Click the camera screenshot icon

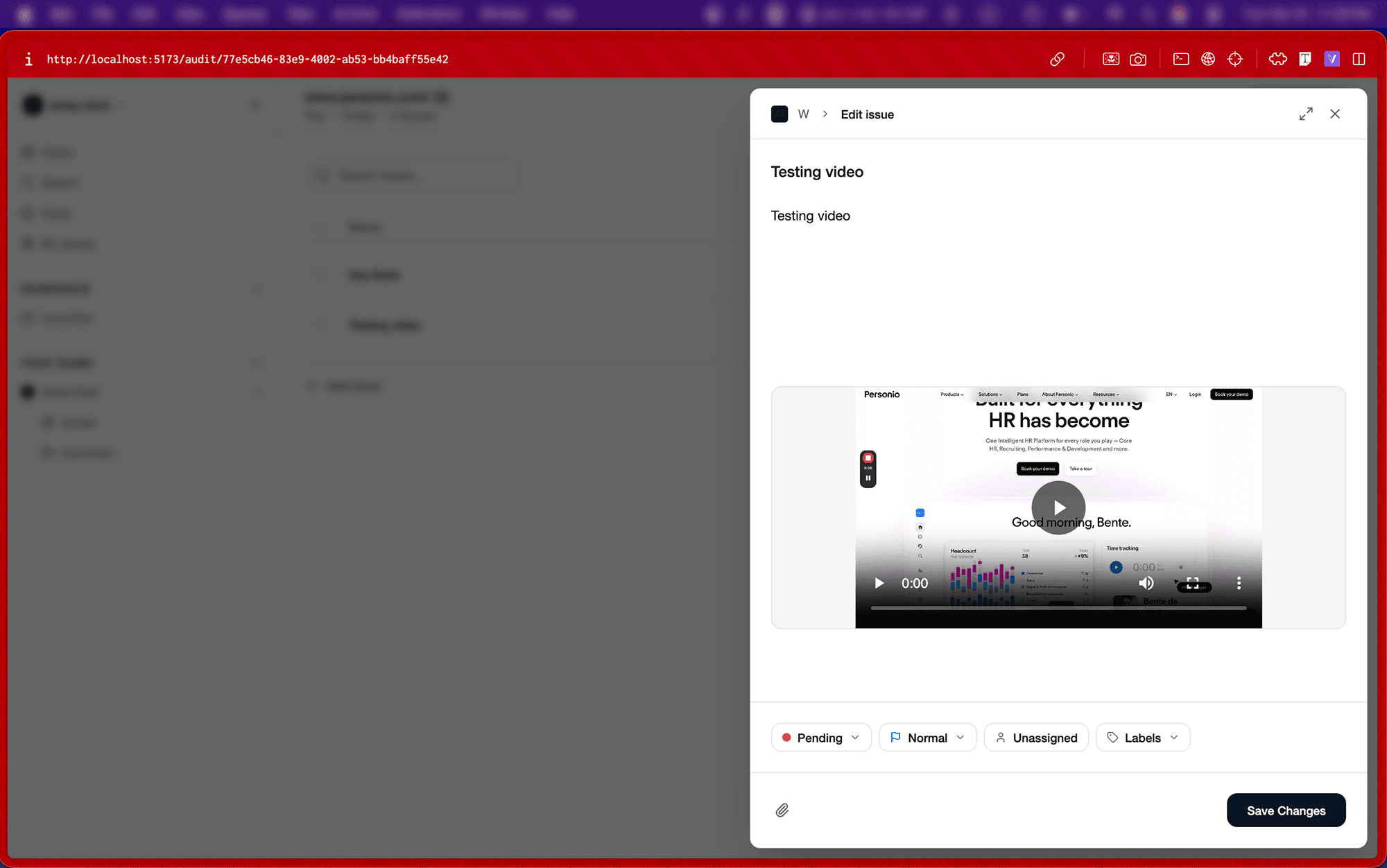(x=1138, y=59)
